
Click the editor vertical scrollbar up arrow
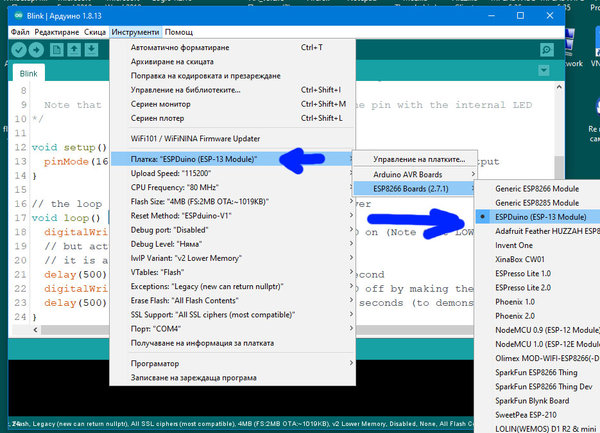click(x=559, y=87)
